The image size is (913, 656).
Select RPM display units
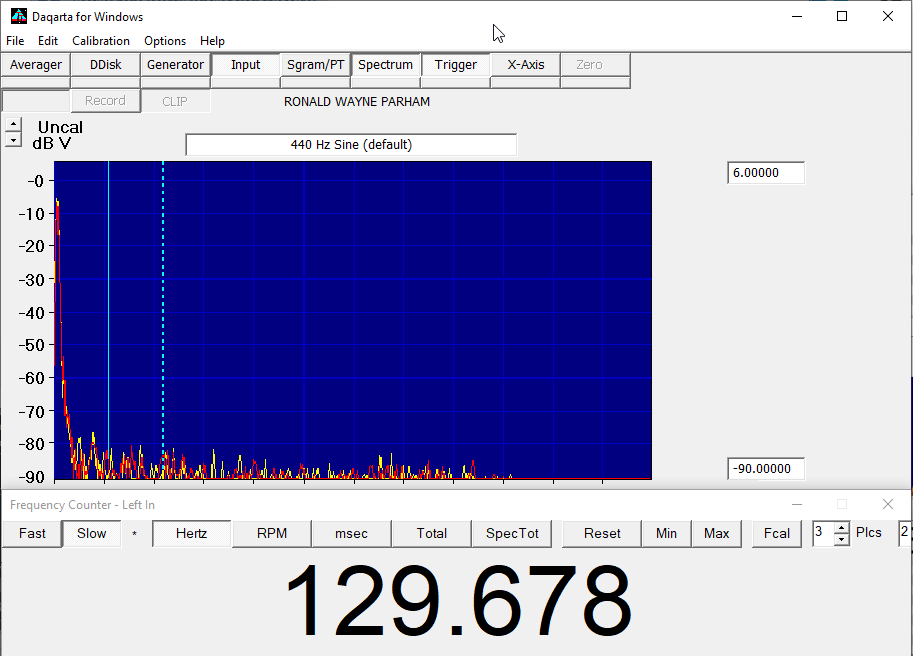pos(271,533)
